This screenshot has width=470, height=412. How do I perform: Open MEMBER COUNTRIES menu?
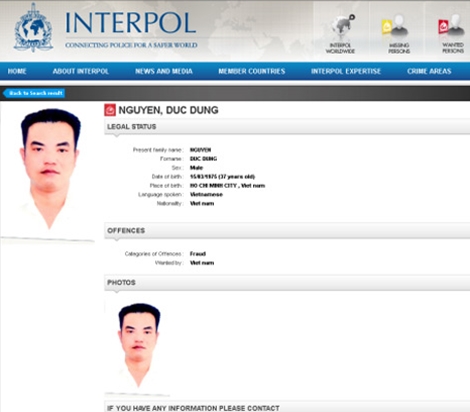(x=252, y=71)
